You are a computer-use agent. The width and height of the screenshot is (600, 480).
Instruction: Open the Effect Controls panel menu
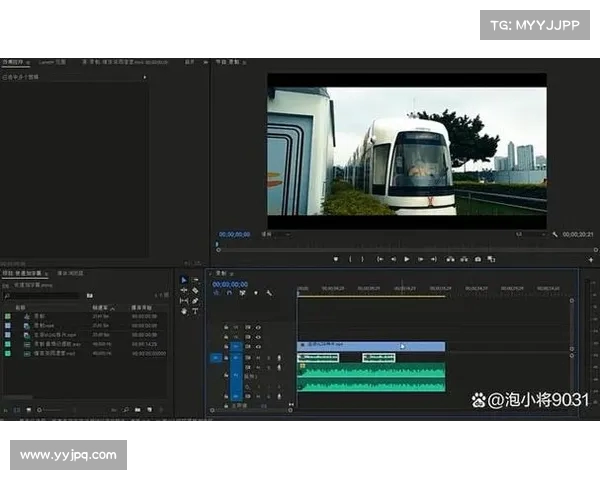pyautogui.click(x=28, y=62)
